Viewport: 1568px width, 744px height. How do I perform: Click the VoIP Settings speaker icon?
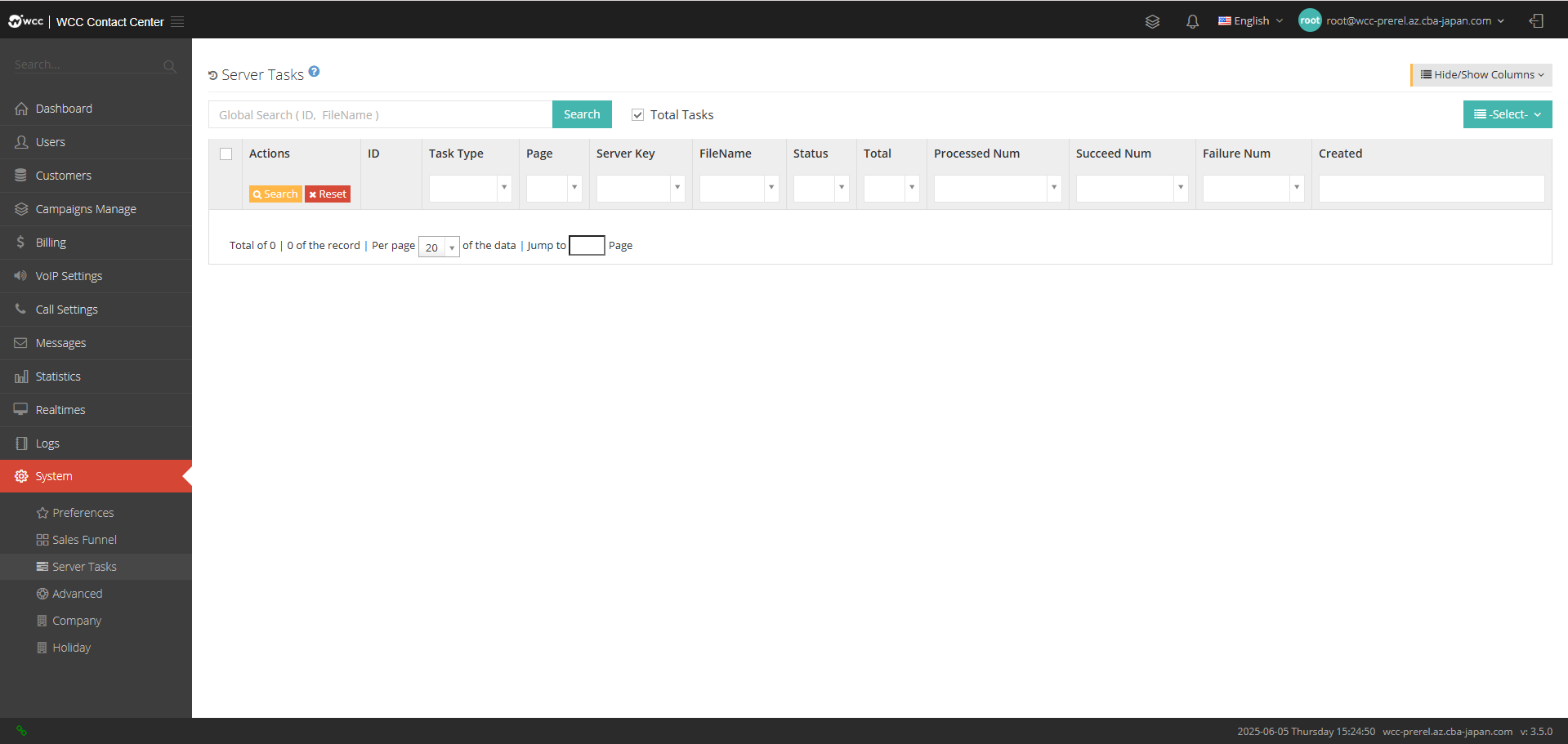20,276
